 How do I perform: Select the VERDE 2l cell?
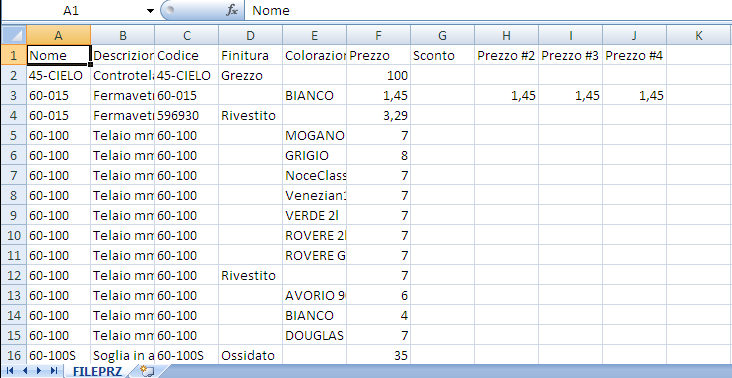[314, 216]
